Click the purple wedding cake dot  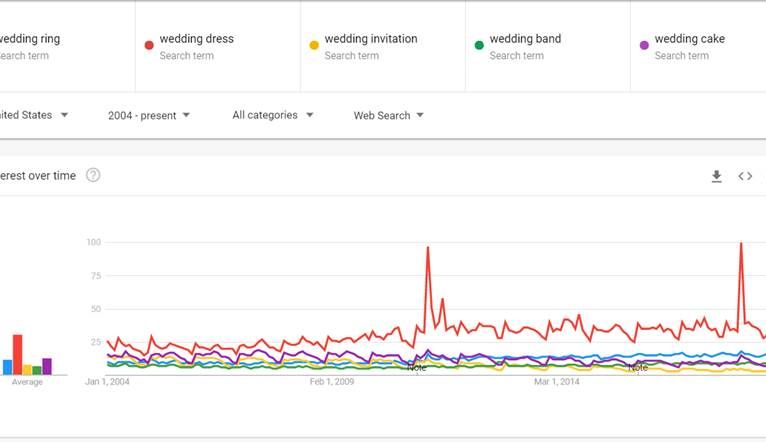[x=644, y=45]
